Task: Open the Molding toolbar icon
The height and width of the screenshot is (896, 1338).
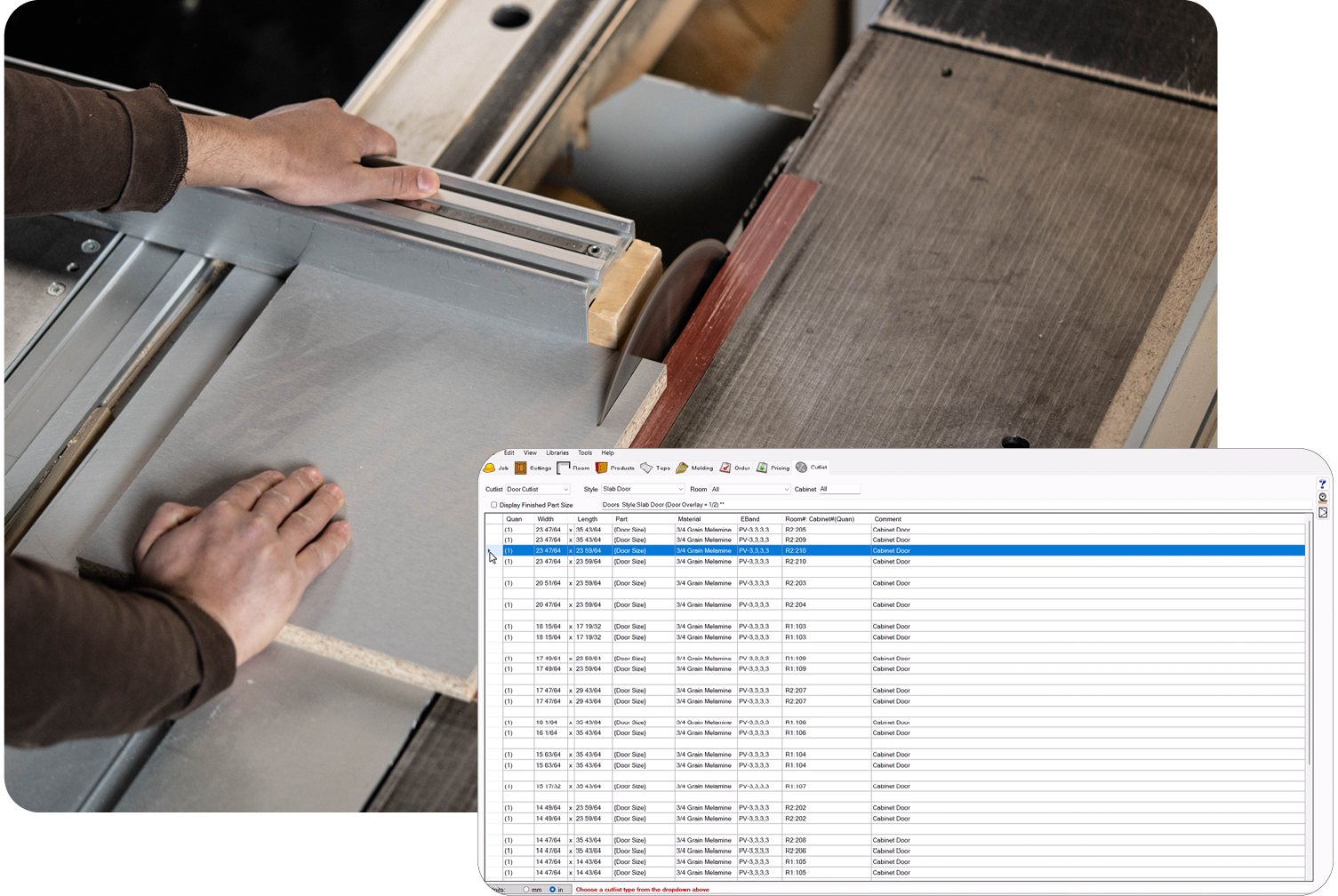Action: pos(693,468)
